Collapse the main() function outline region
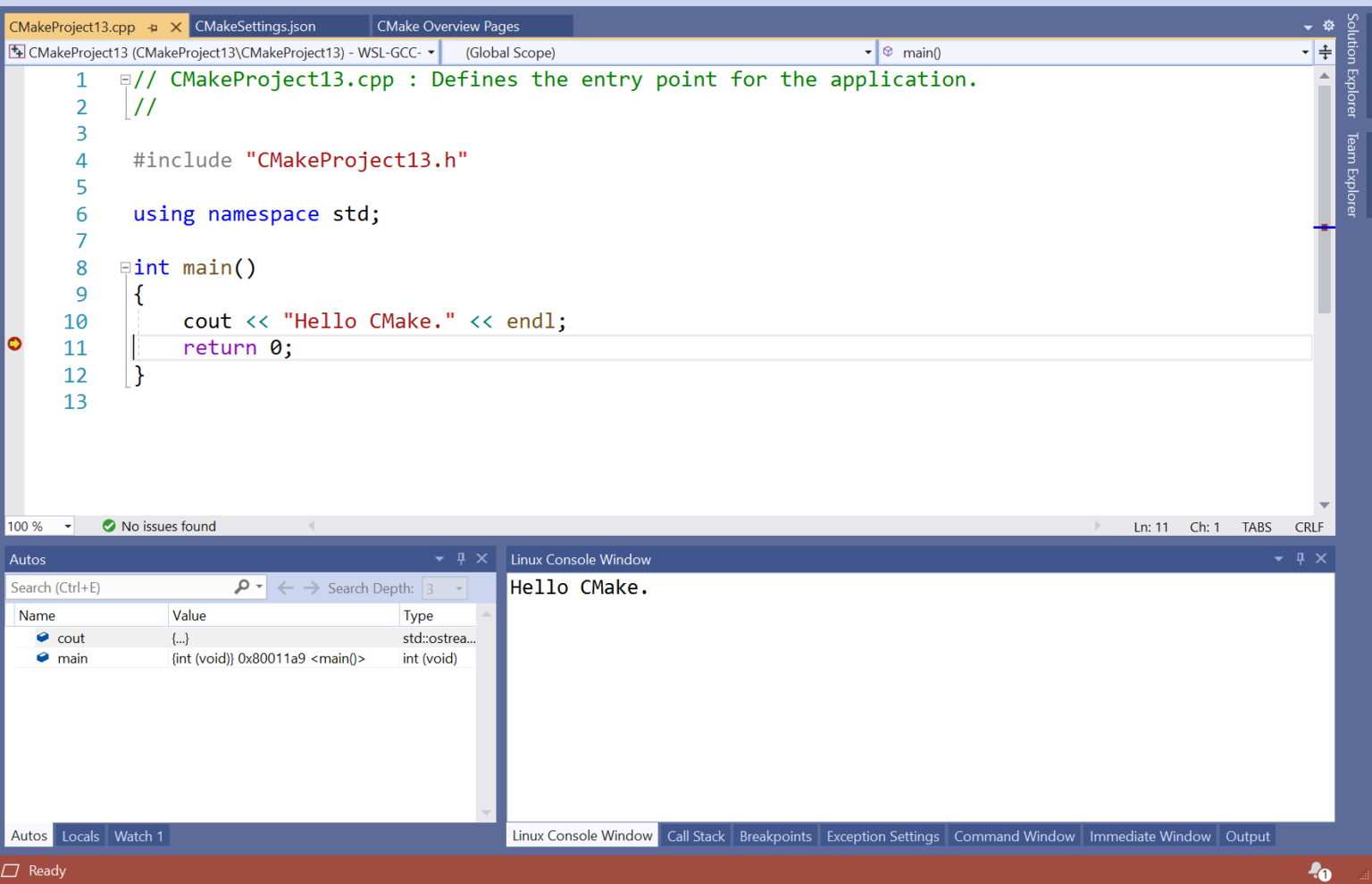This screenshot has width=1372, height=884. [125, 267]
